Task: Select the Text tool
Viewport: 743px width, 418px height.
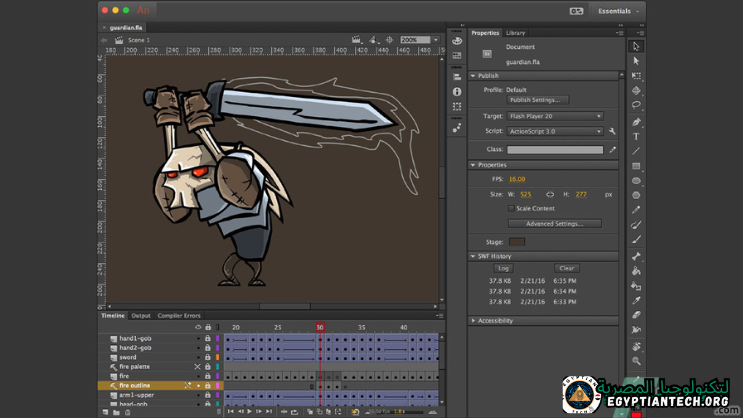Action: tap(636, 136)
